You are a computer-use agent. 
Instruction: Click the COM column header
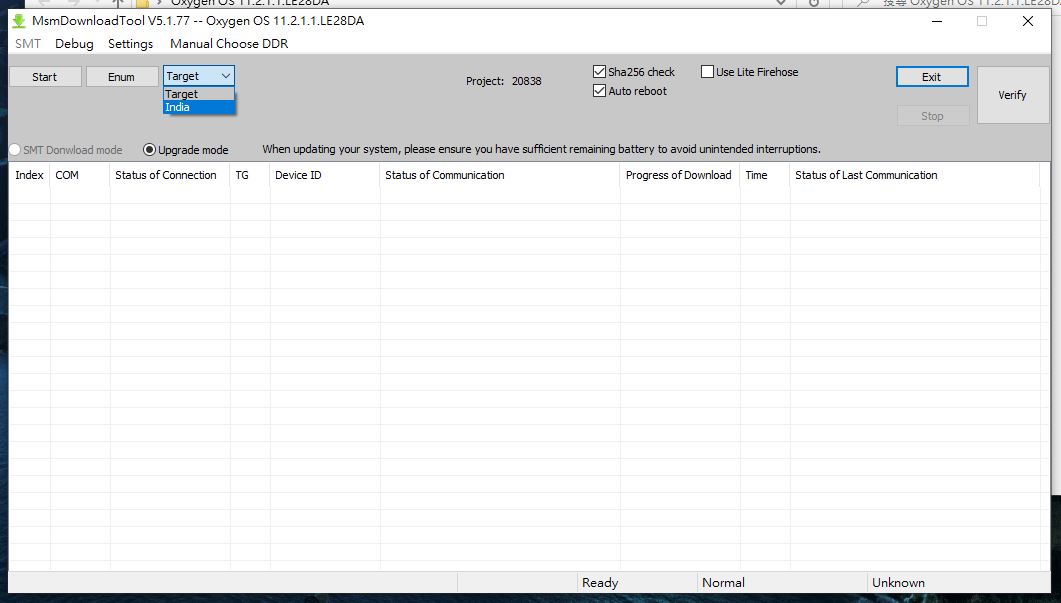pyautogui.click(x=80, y=175)
